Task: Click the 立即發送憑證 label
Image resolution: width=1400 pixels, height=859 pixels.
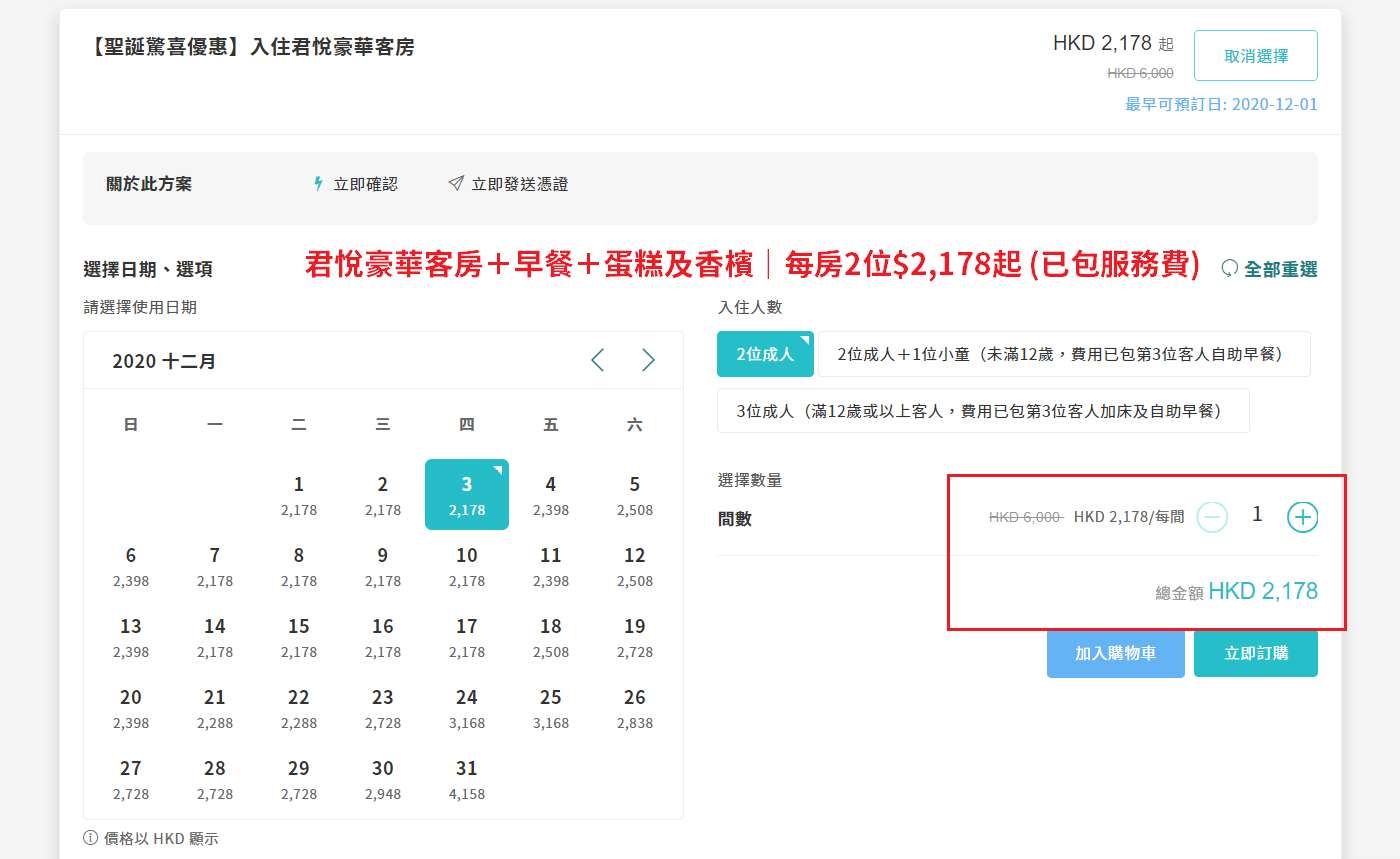Action: coord(520,184)
